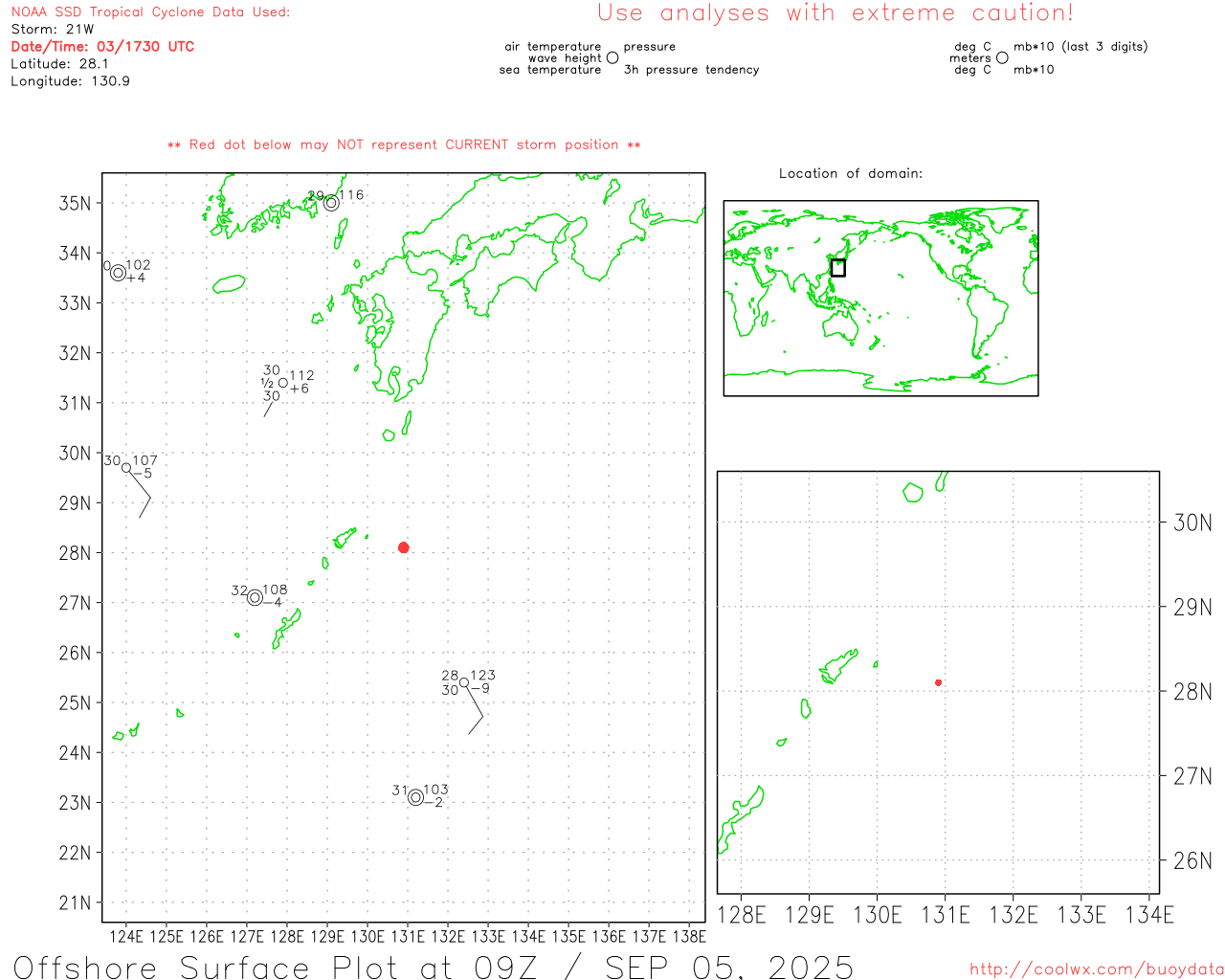Click the buoy station circle with pressure 103
This screenshot has width=1225, height=980.
[x=415, y=797]
